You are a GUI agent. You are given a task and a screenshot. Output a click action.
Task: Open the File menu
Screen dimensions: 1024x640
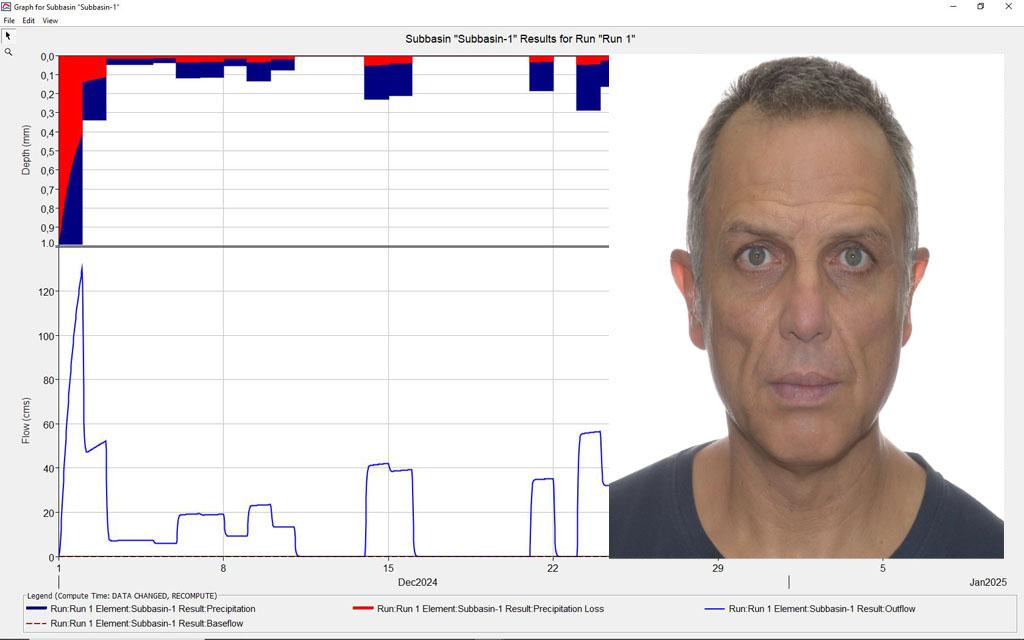point(9,21)
